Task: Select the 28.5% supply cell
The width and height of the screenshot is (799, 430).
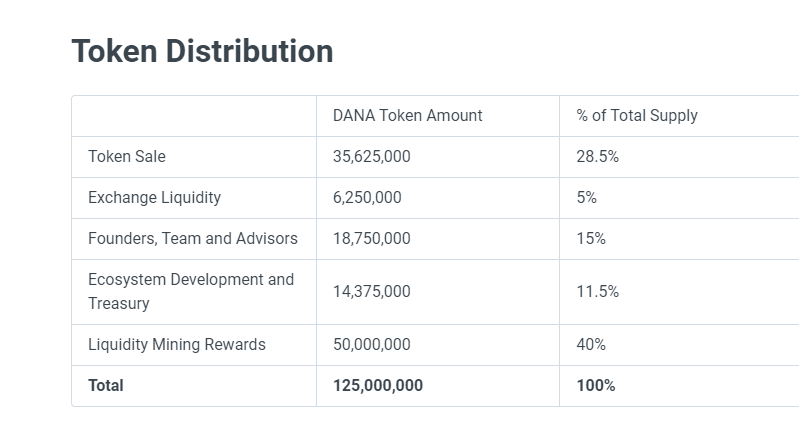Action: [598, 157]
